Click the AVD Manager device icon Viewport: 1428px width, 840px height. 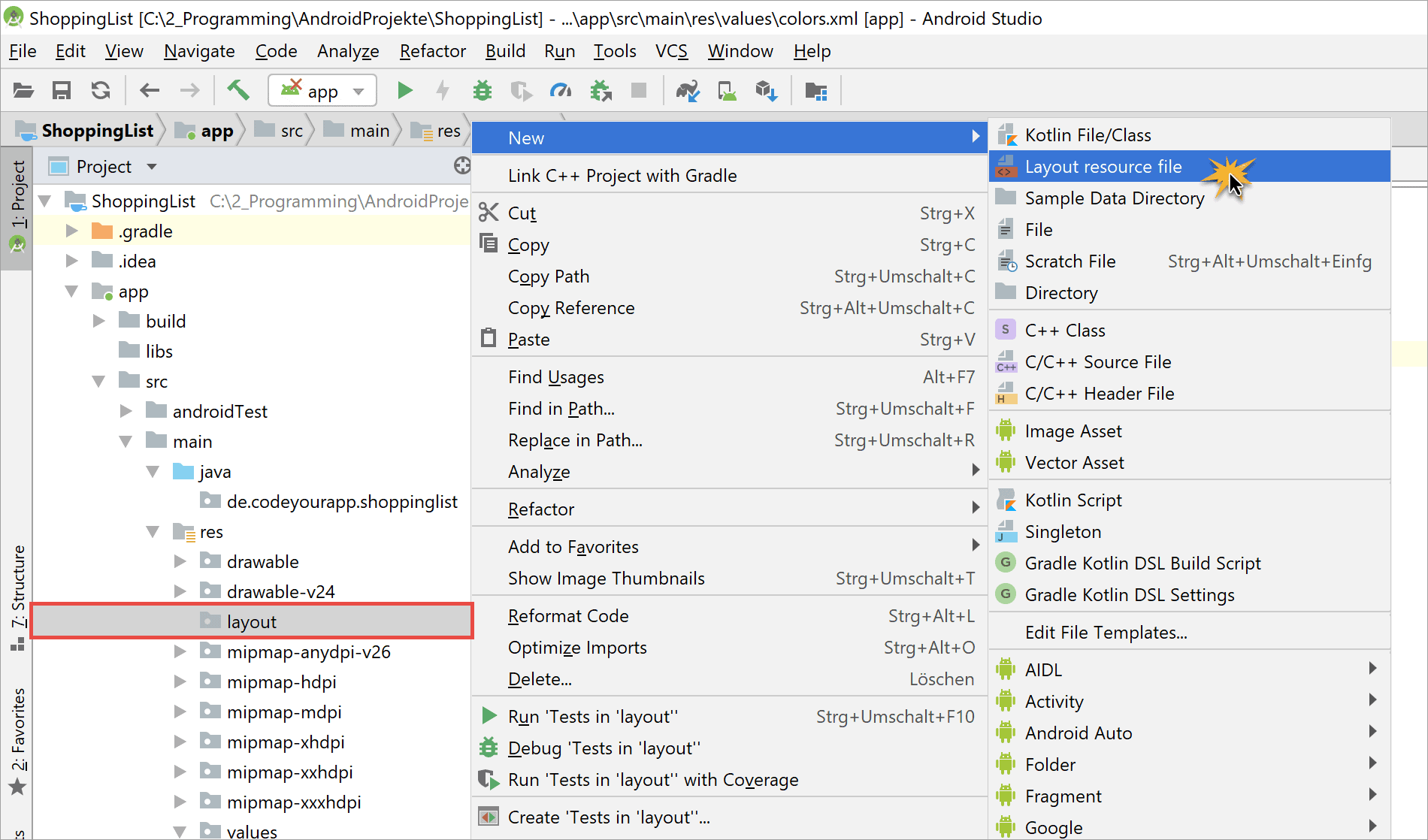coord(727,91)
